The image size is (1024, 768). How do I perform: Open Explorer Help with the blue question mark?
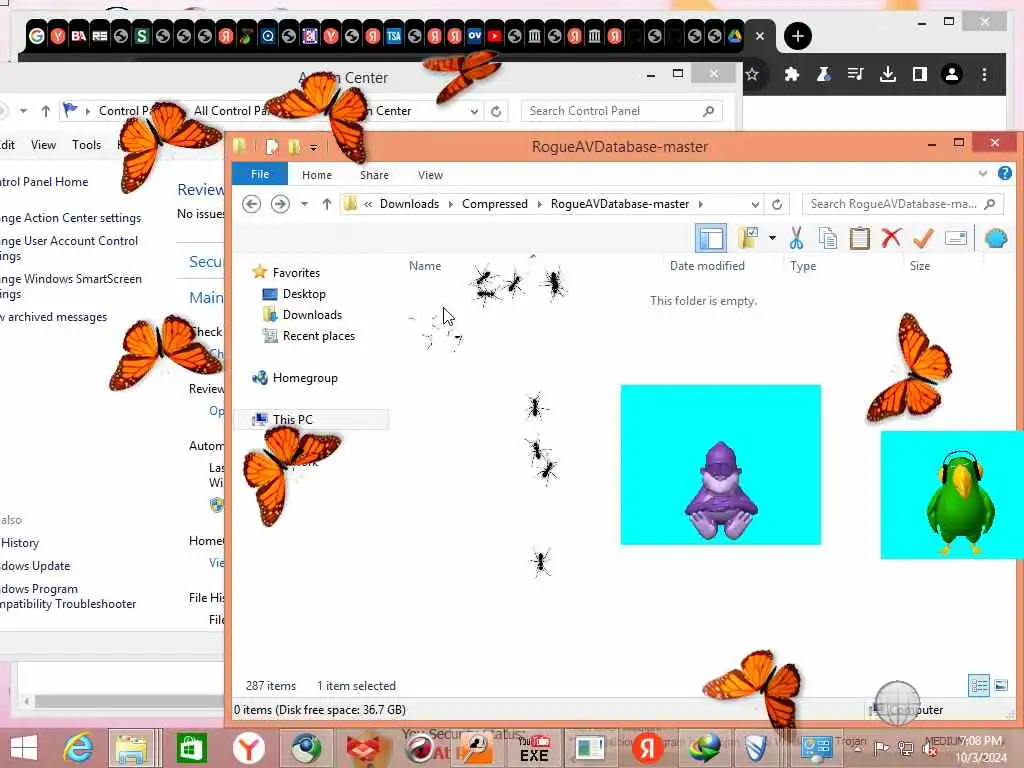pos(1004,173)
